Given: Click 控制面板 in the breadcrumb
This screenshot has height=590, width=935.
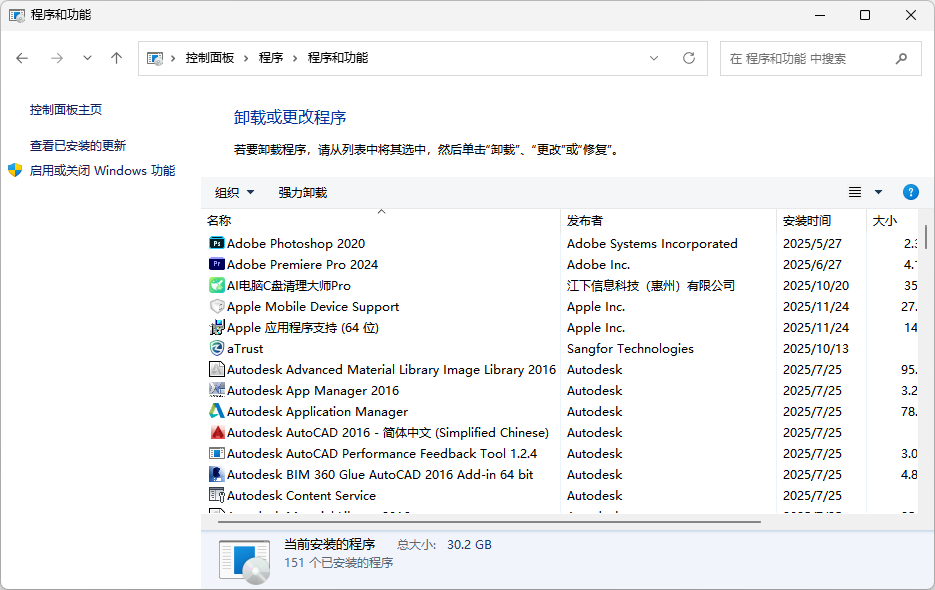Looking at the screenshot, I should (209, 58).
